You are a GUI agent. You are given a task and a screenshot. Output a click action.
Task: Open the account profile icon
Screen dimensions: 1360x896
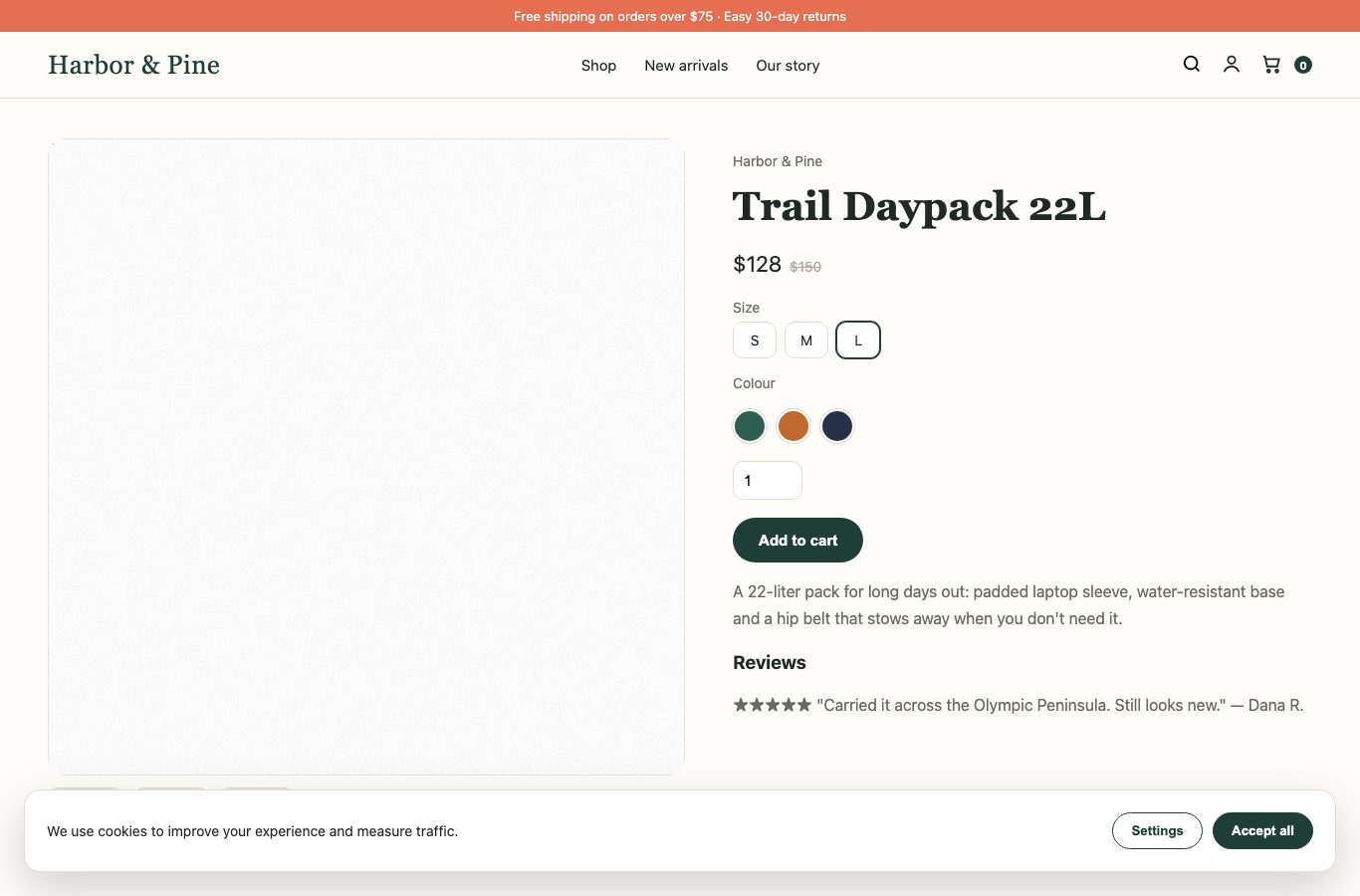(x=1232, y=65)
